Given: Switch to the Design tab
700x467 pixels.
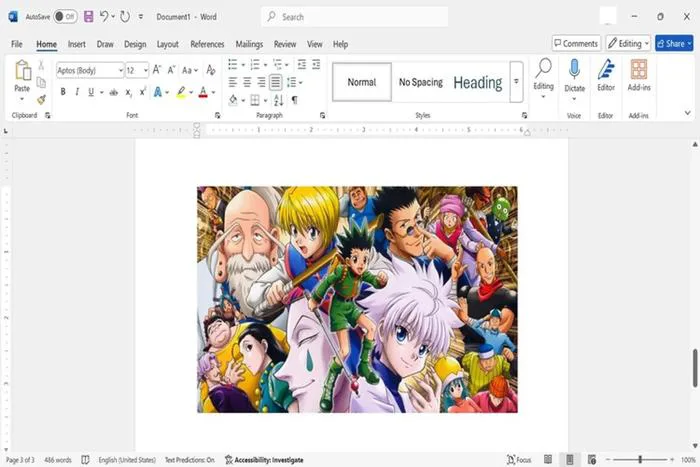Looking at the screenshot, I should [x=135, y=44].
